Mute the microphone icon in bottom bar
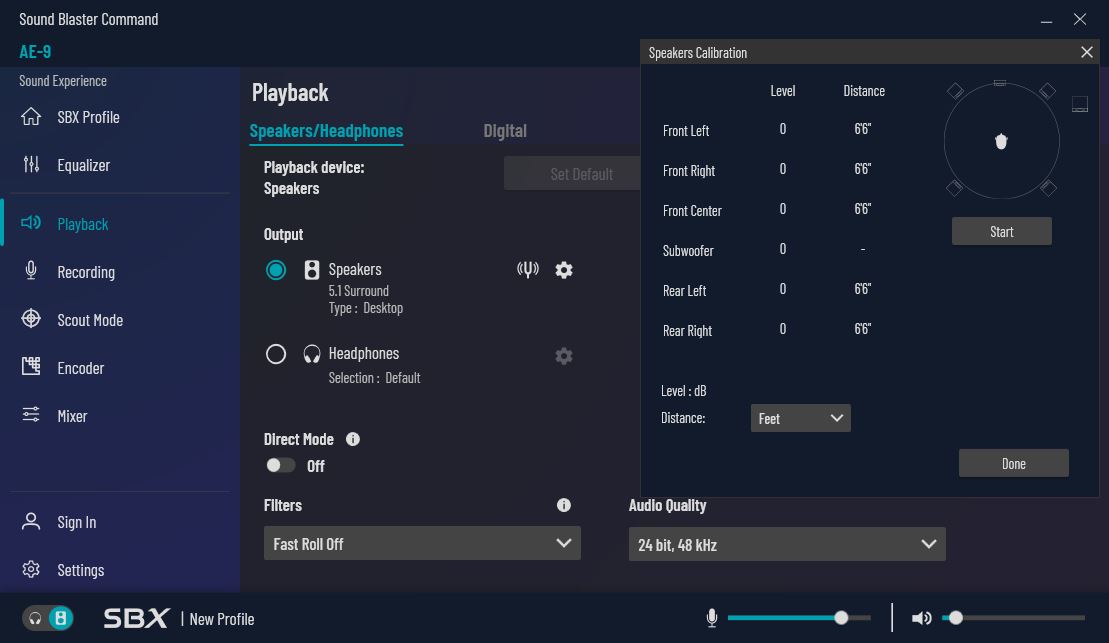Image resolution: width=1109 pixels, height=643 pixels. point(712,618)
